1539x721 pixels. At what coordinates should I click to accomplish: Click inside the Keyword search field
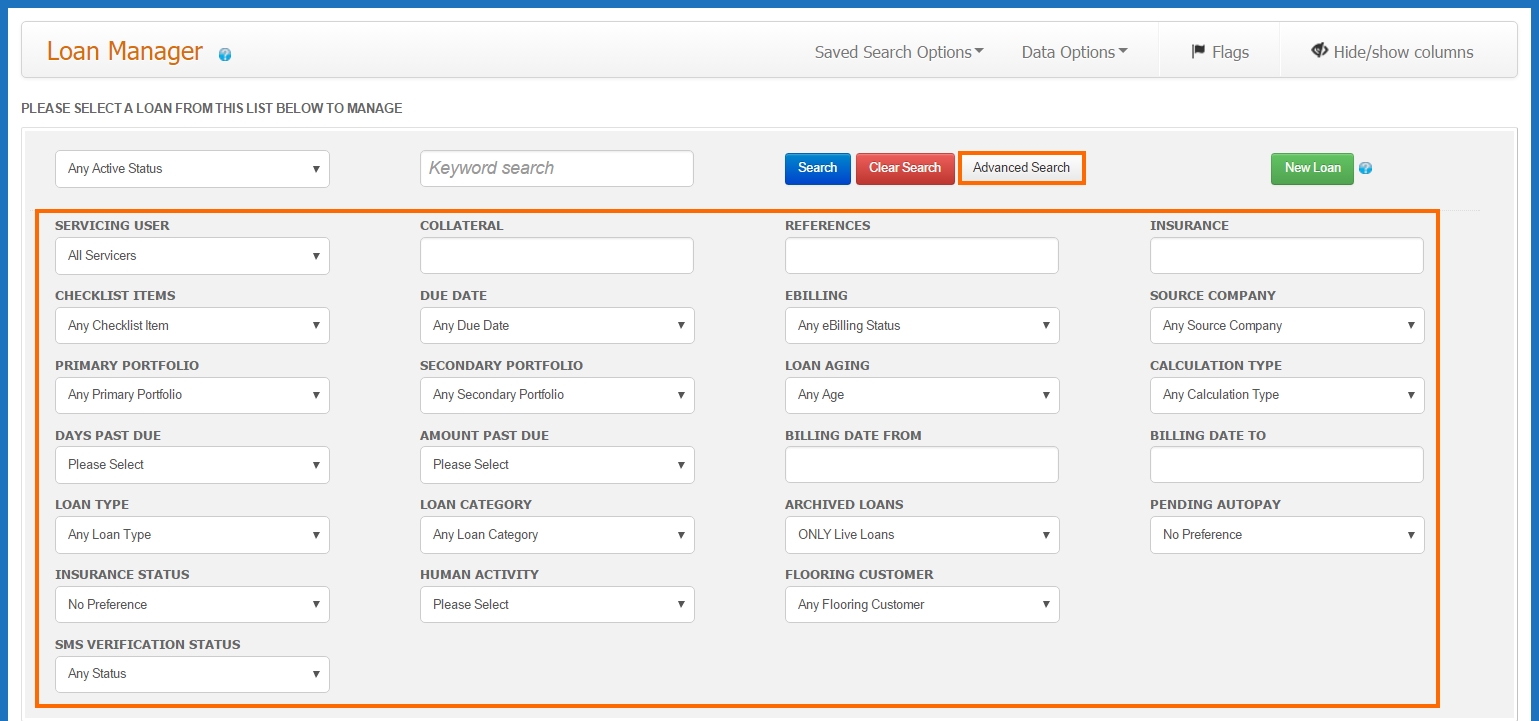click(x=556, y=168)
